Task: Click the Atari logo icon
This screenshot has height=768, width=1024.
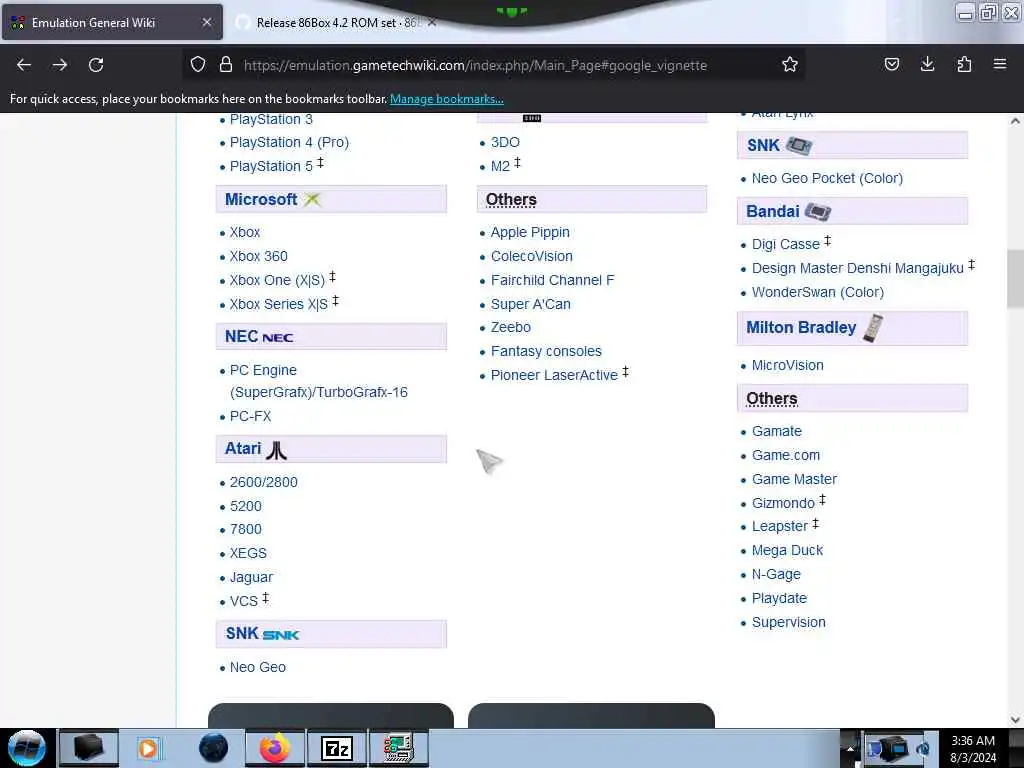Action: tap(276, 450)
